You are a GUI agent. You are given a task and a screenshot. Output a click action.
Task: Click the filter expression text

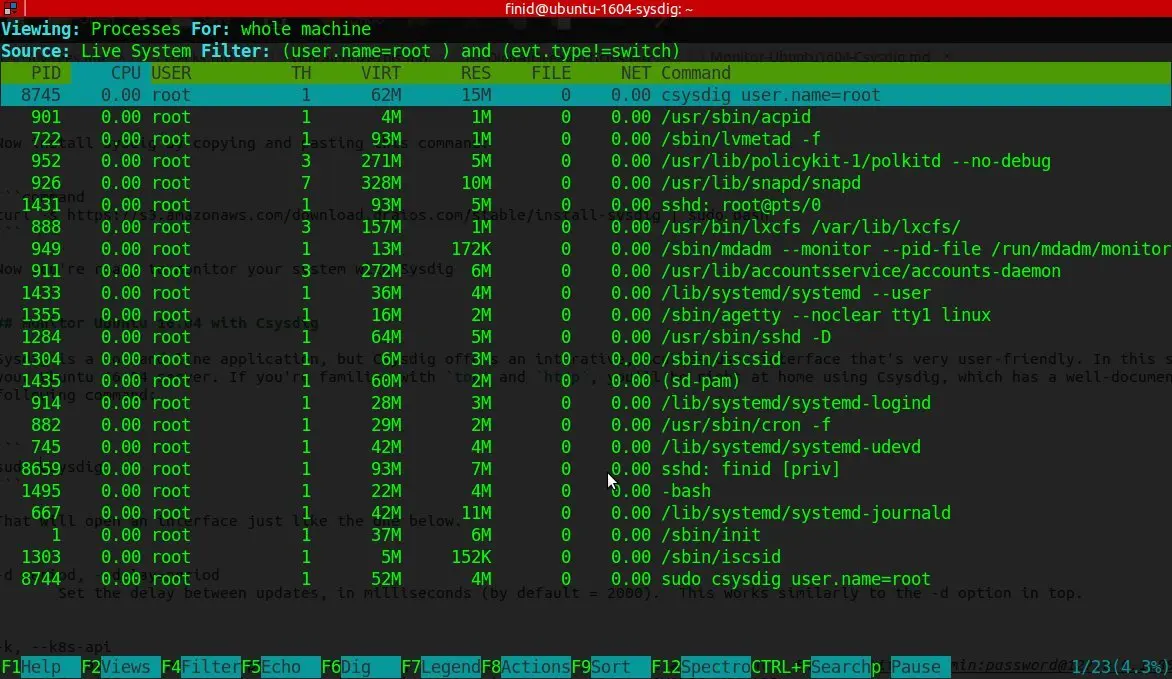point(481,51)
